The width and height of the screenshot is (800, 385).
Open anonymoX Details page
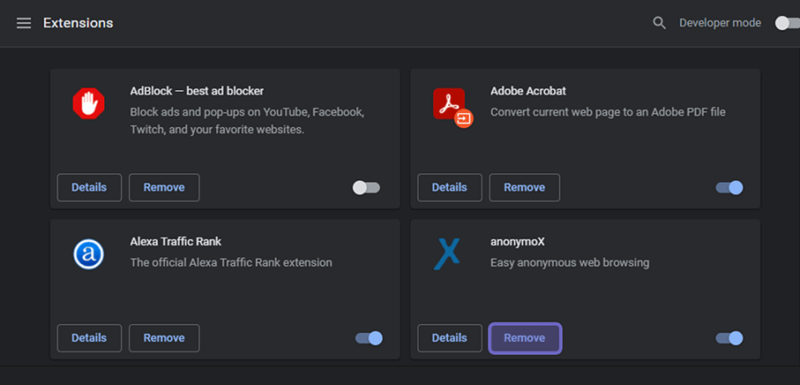click(449, 338)
